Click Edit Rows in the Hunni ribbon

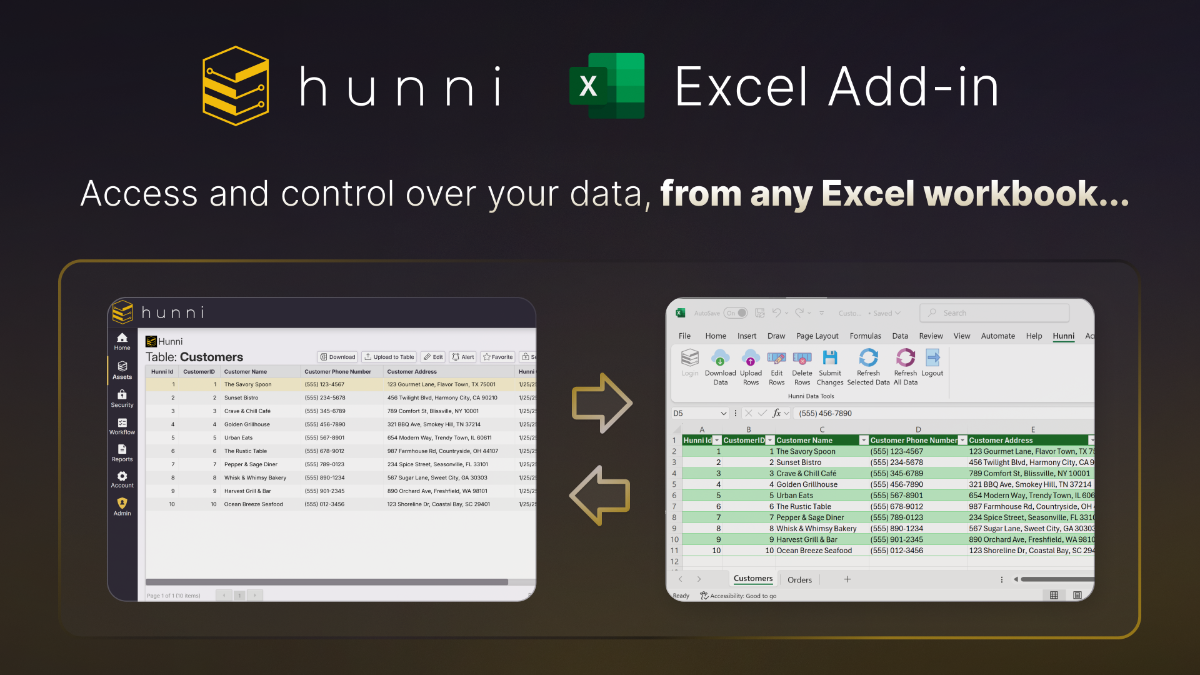776,367
